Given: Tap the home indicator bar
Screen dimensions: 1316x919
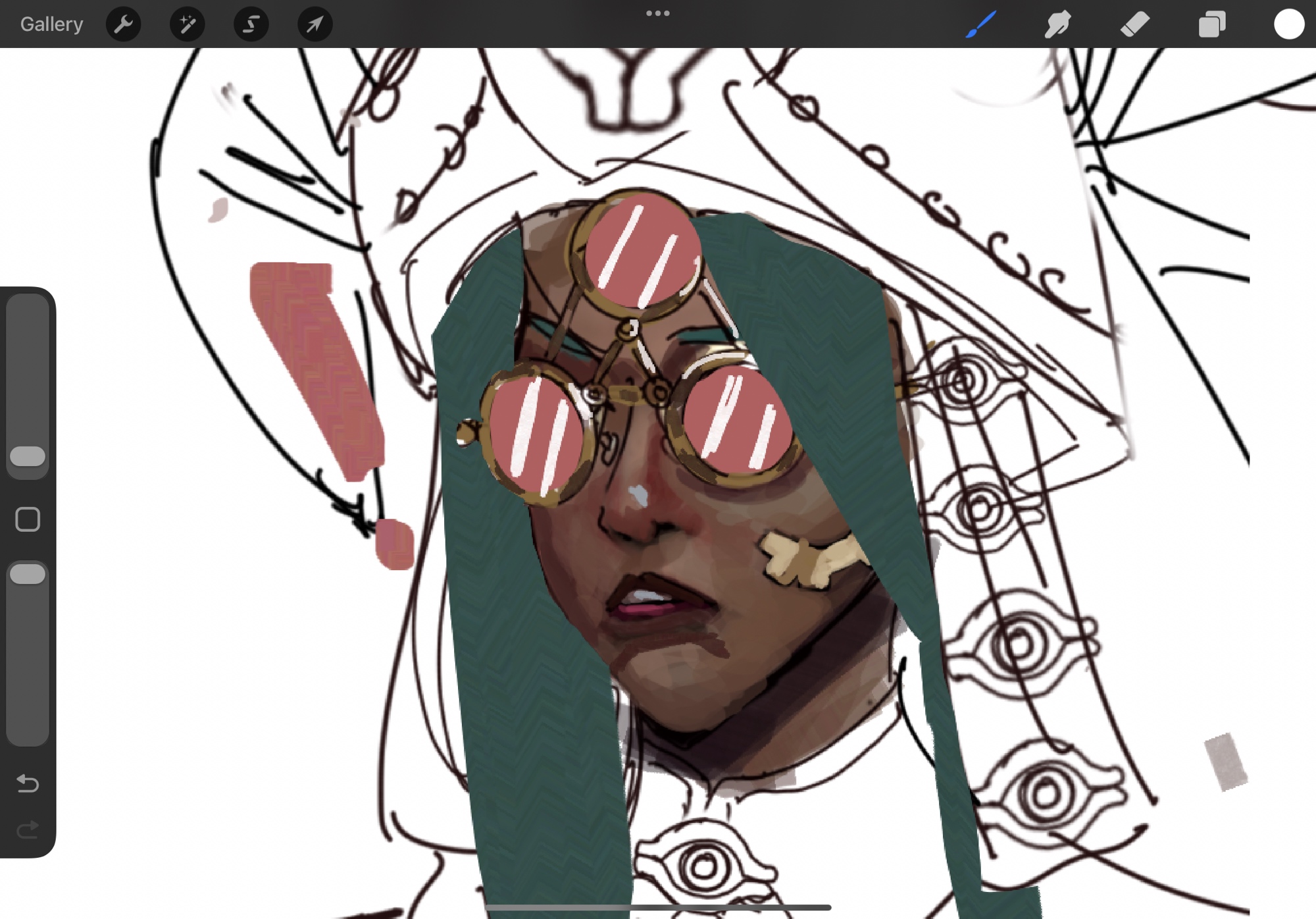Looking at the screenshot, I should pos(657,908).
